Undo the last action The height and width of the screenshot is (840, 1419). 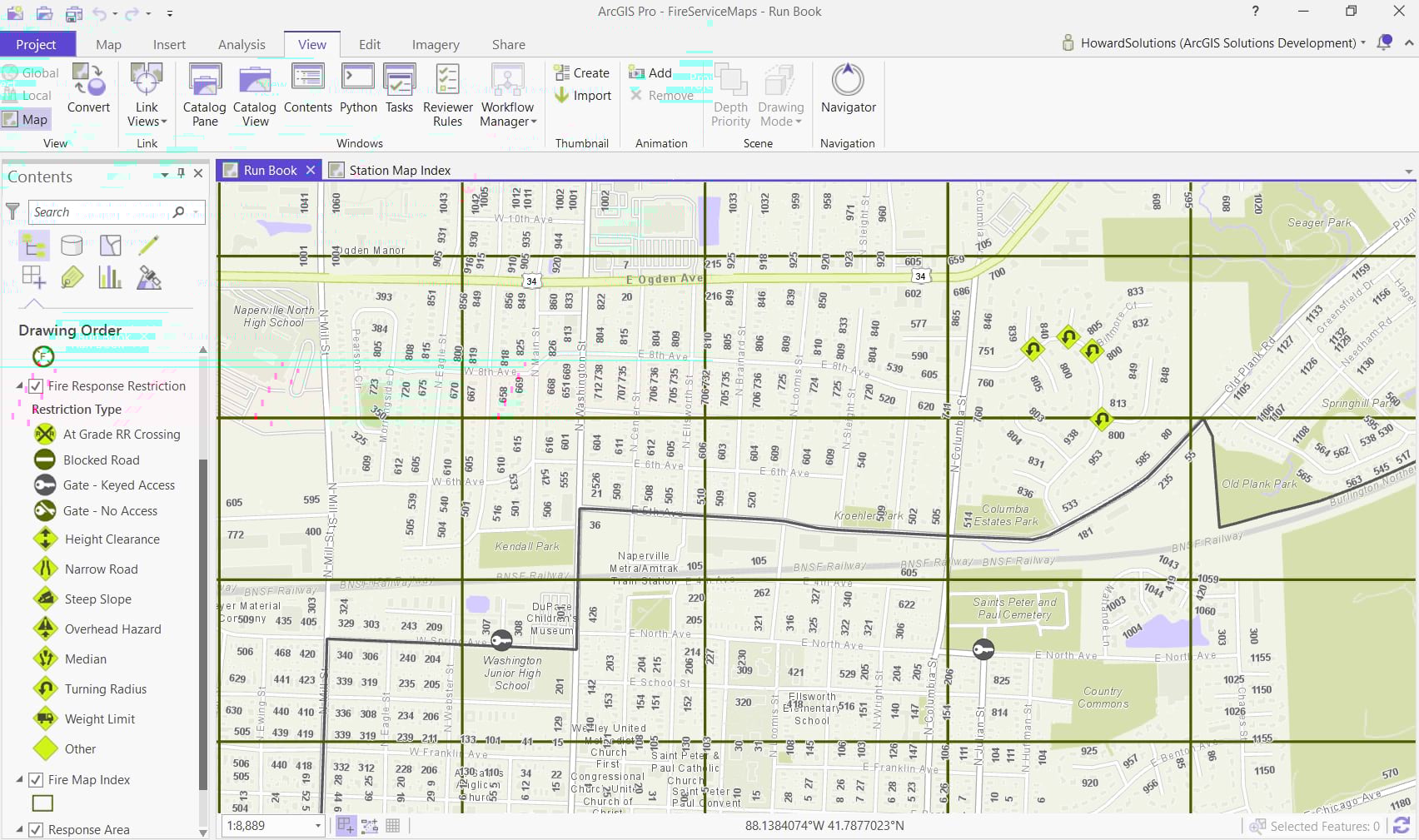(100, 13)
